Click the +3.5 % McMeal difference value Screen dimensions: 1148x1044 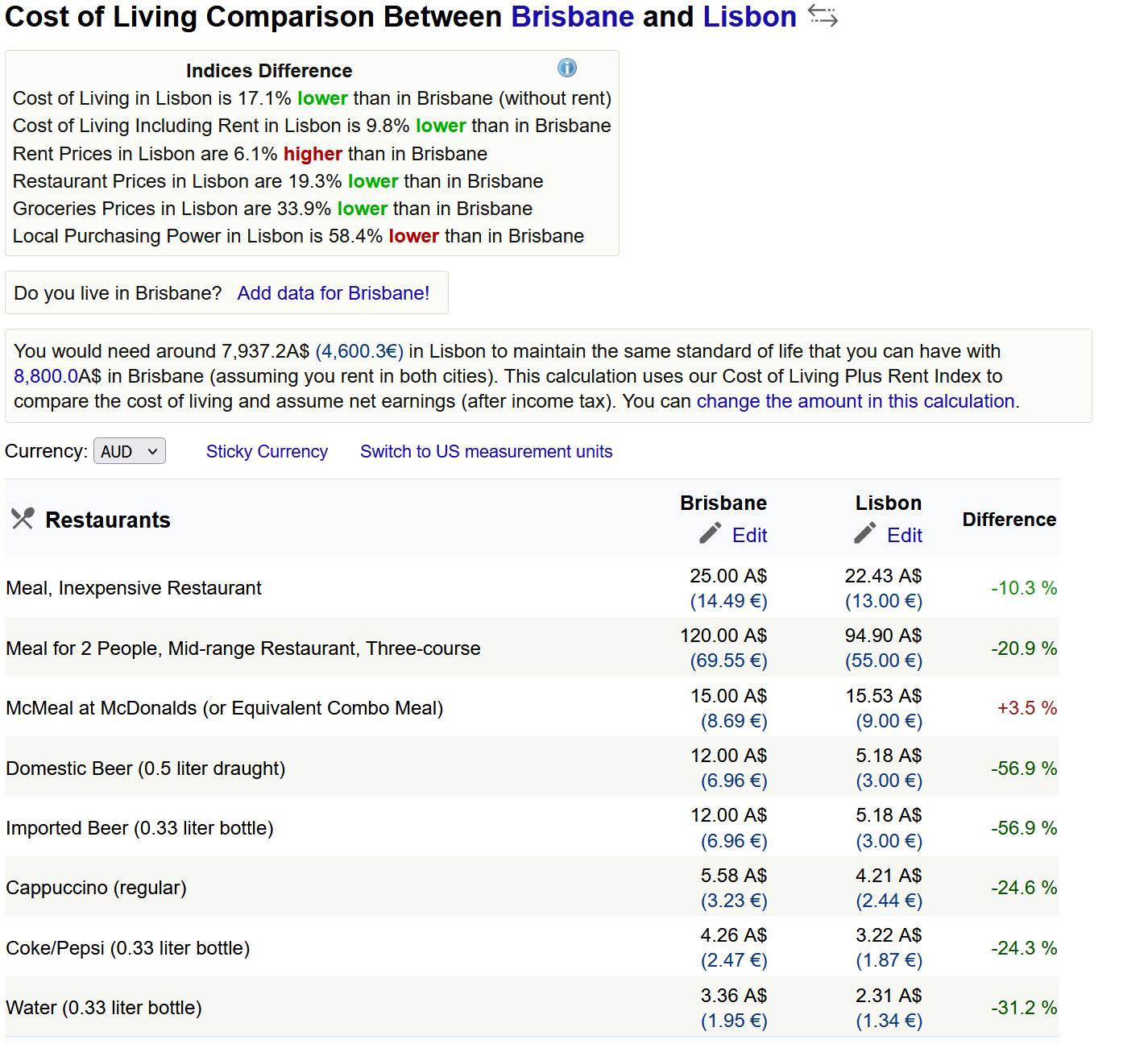(1026, 708)
